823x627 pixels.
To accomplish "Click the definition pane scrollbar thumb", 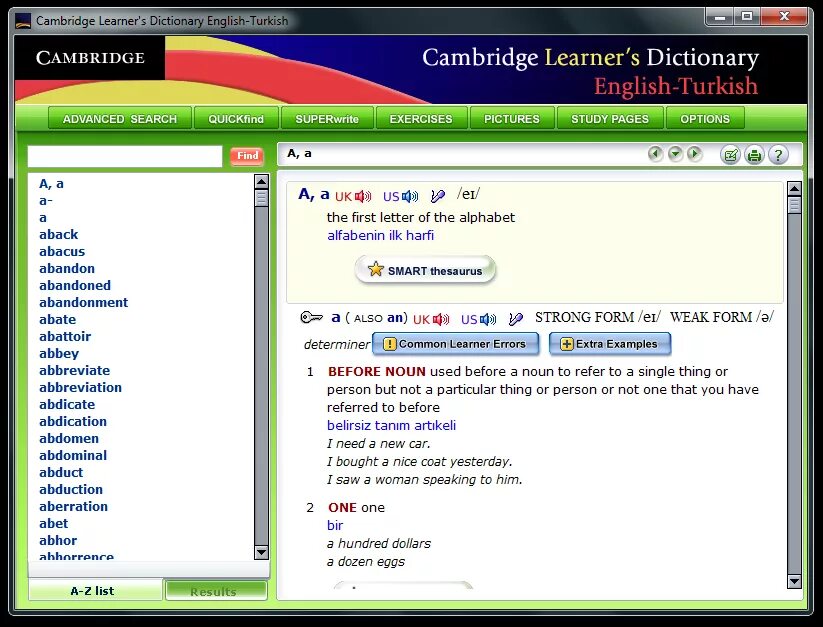I will click(x=795, y=205).
